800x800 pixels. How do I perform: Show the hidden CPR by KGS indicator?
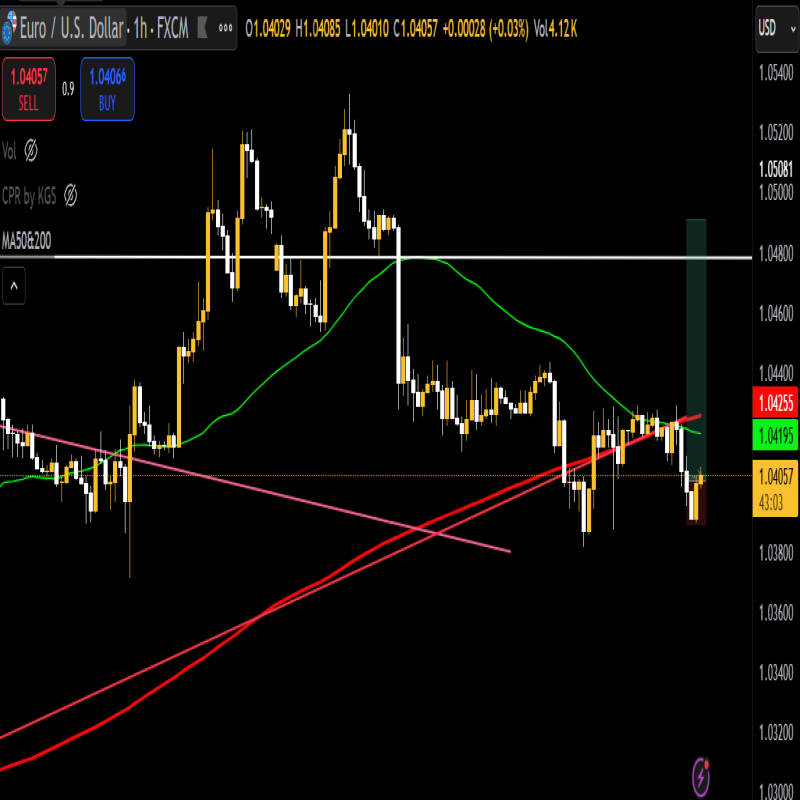click(71, 196)
